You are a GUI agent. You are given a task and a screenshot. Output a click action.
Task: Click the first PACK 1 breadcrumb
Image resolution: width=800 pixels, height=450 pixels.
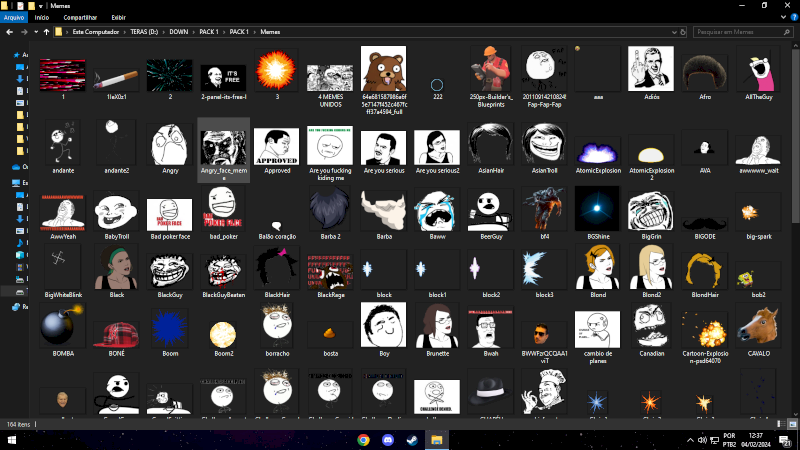pyautogui.click(x=209, y=32)
